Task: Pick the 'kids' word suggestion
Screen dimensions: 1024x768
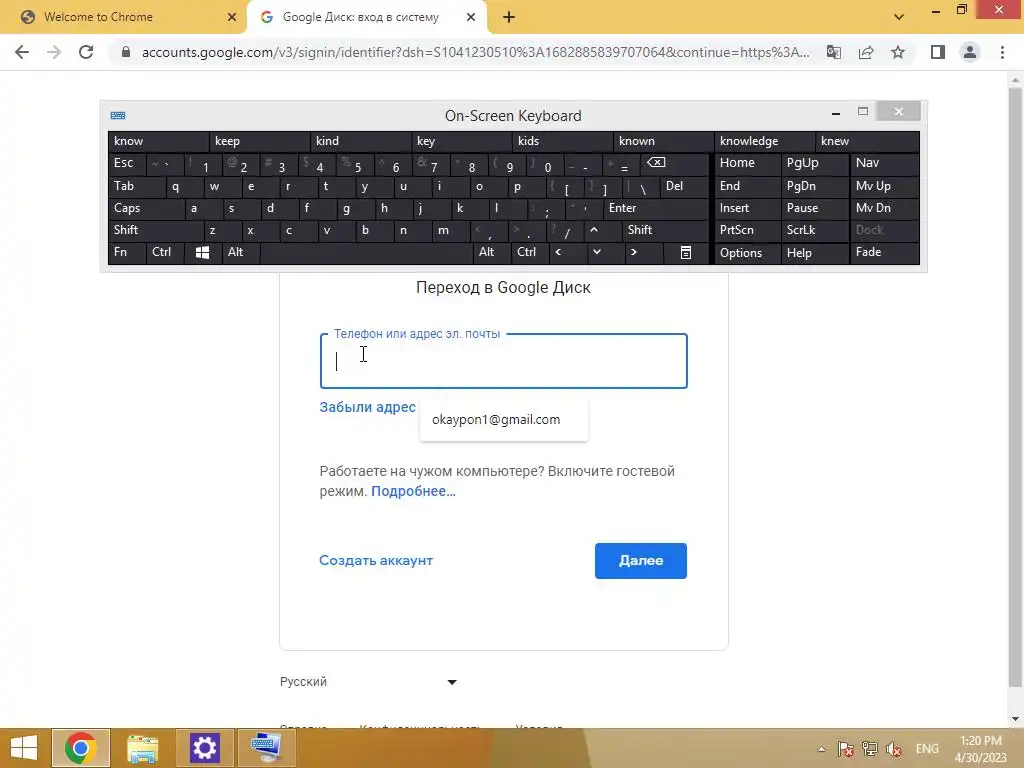Action: click(x=562, y=141)
